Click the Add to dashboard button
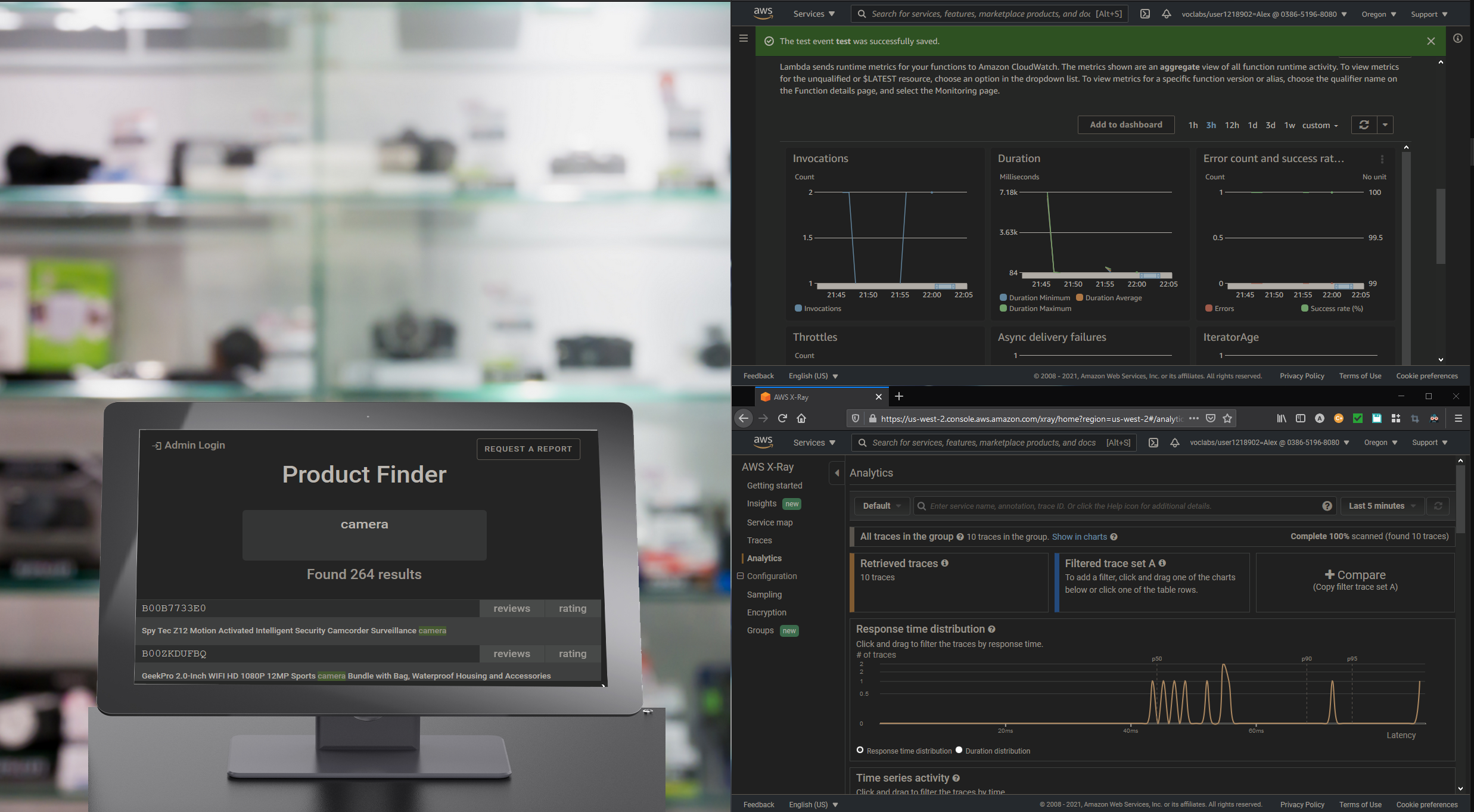The width and height of the screenshot is (1474, 812). click(1125, 125)
